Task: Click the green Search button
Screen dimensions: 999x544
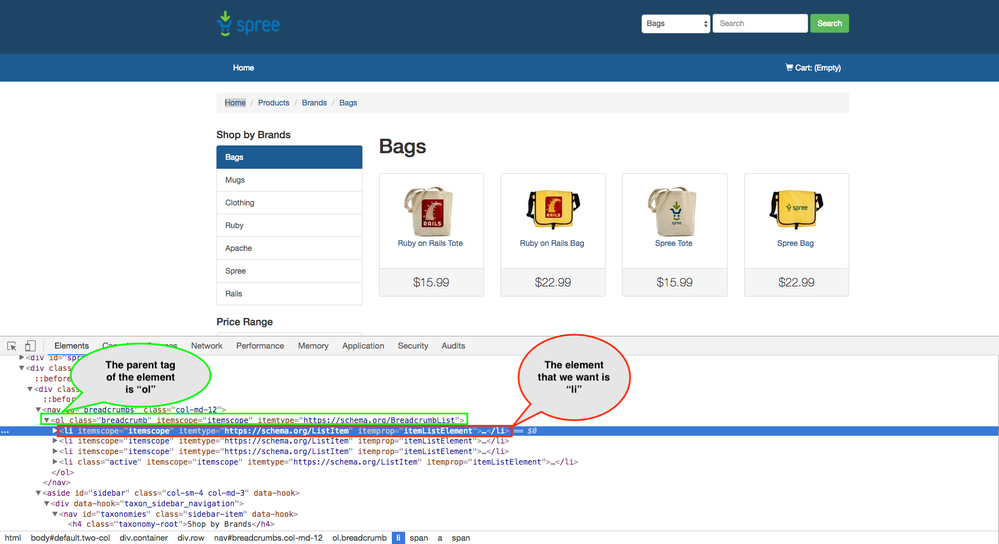Action: [829, 24]
